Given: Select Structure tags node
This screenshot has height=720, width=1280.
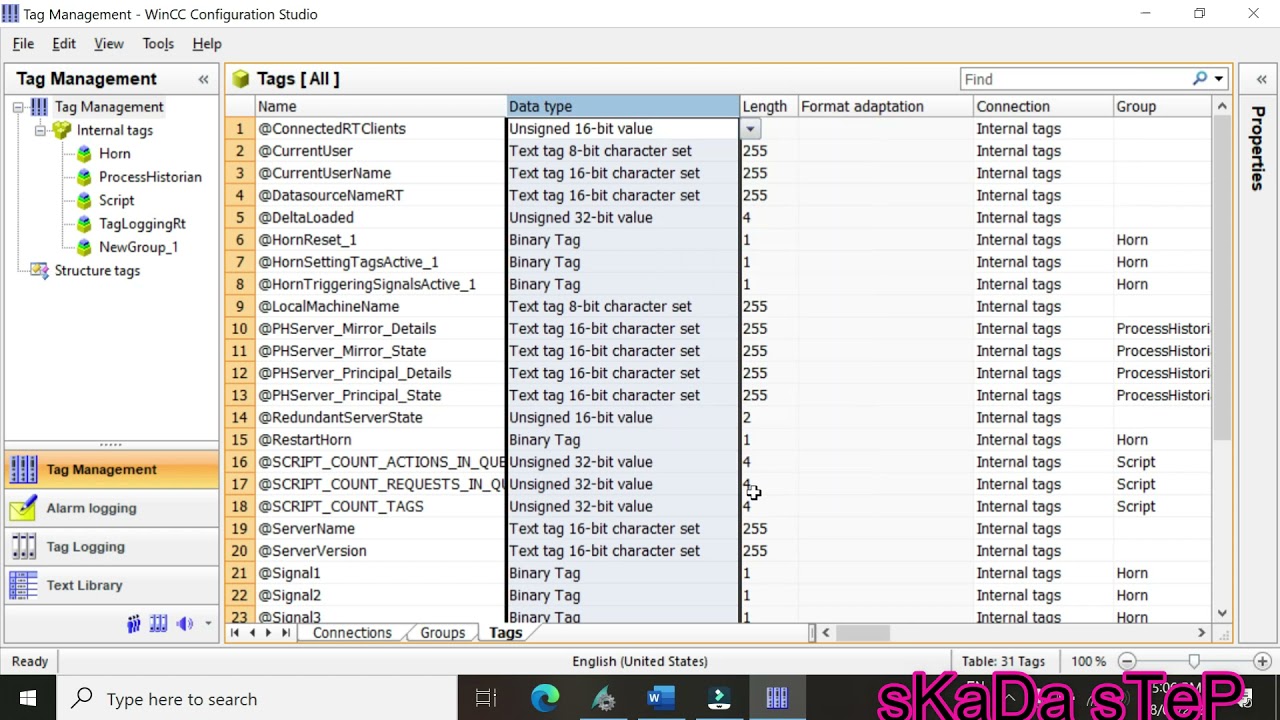Looking at the screenshot, I should [97, 270].
